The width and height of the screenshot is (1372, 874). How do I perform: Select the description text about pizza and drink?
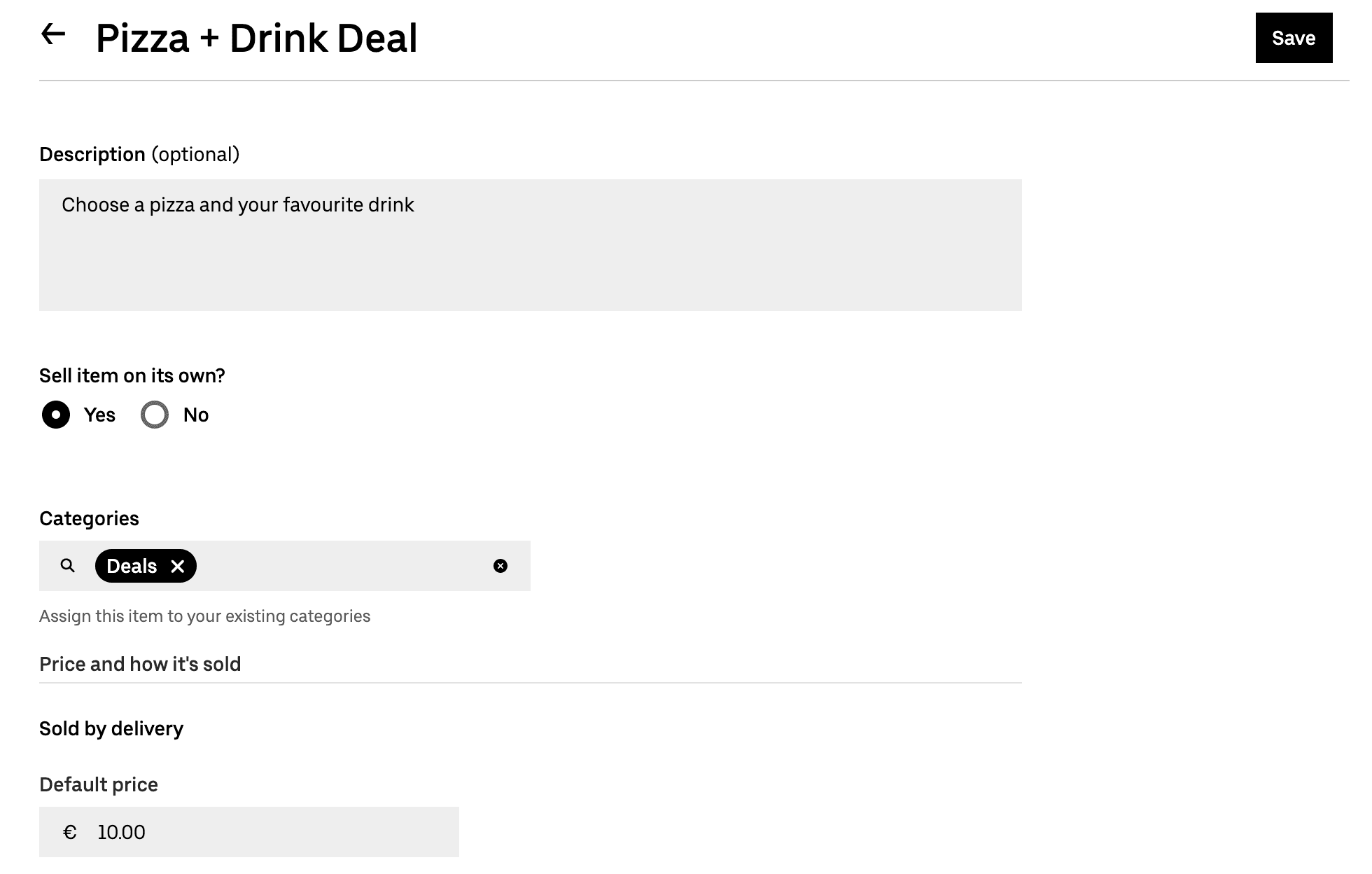(237, 204)
